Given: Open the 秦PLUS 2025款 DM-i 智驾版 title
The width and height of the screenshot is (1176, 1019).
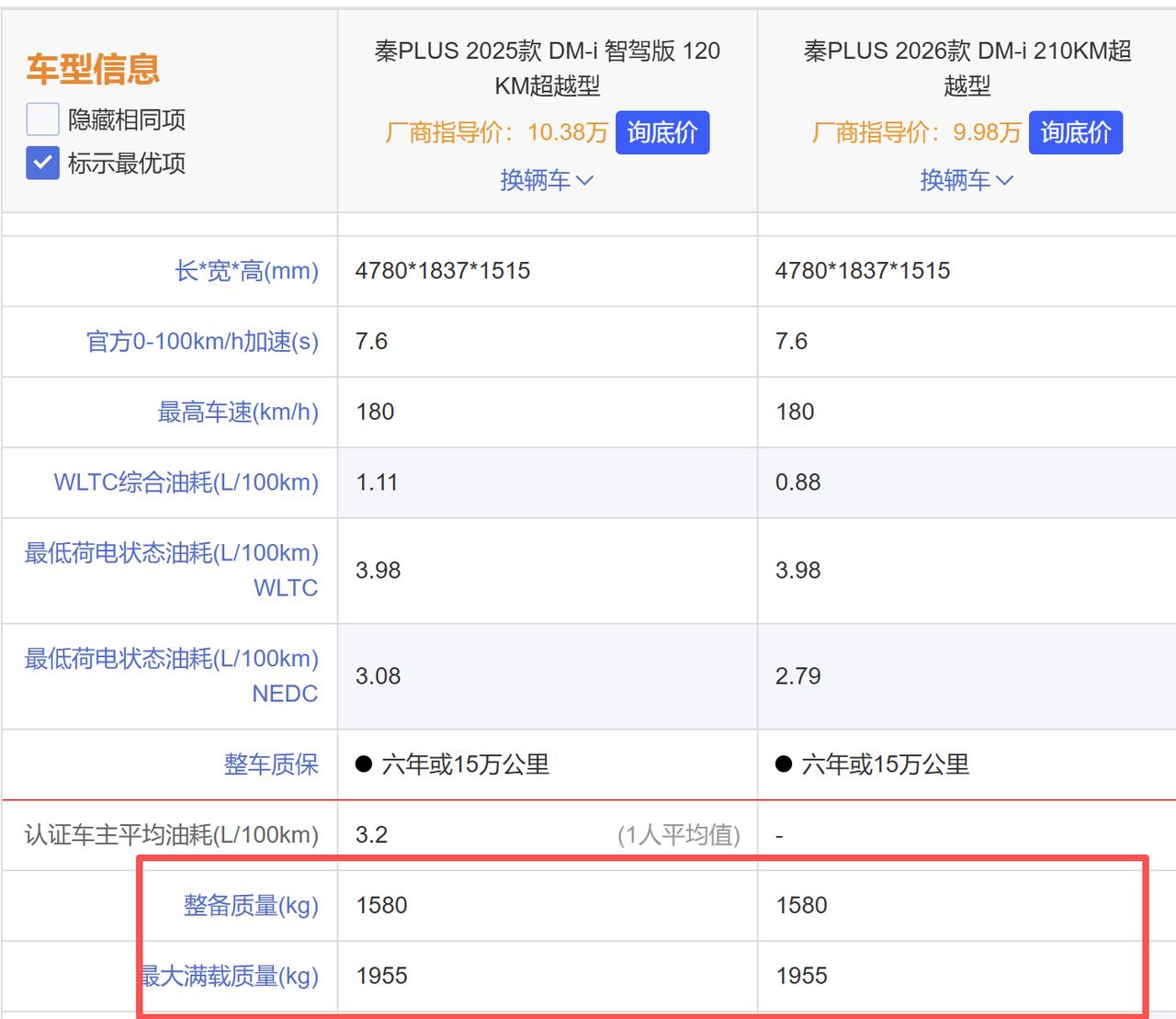Looking at the screenshot, I should tap(548, 68).
